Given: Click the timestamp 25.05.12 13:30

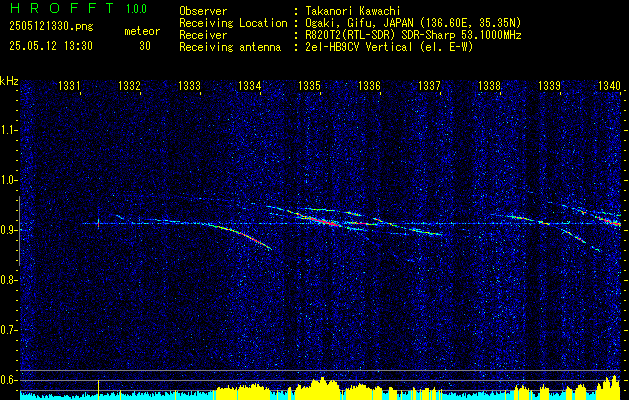Looking at the screenshot, I should [x=51, y=46].
